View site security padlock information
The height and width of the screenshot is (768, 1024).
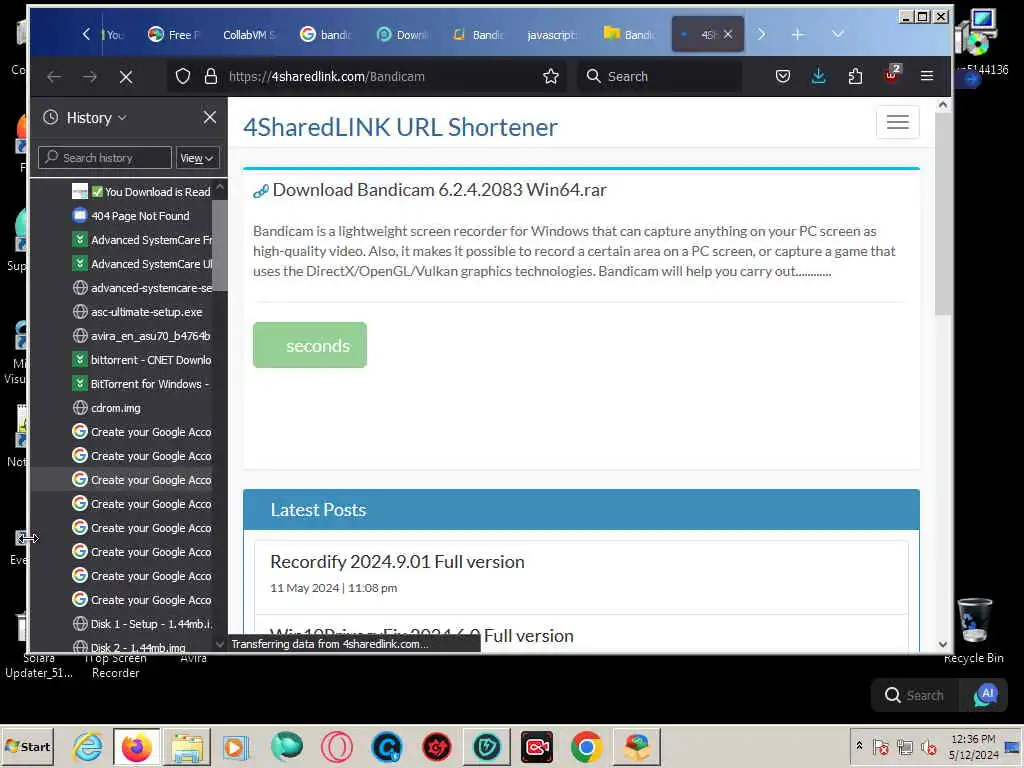click(x=210, y=76)
